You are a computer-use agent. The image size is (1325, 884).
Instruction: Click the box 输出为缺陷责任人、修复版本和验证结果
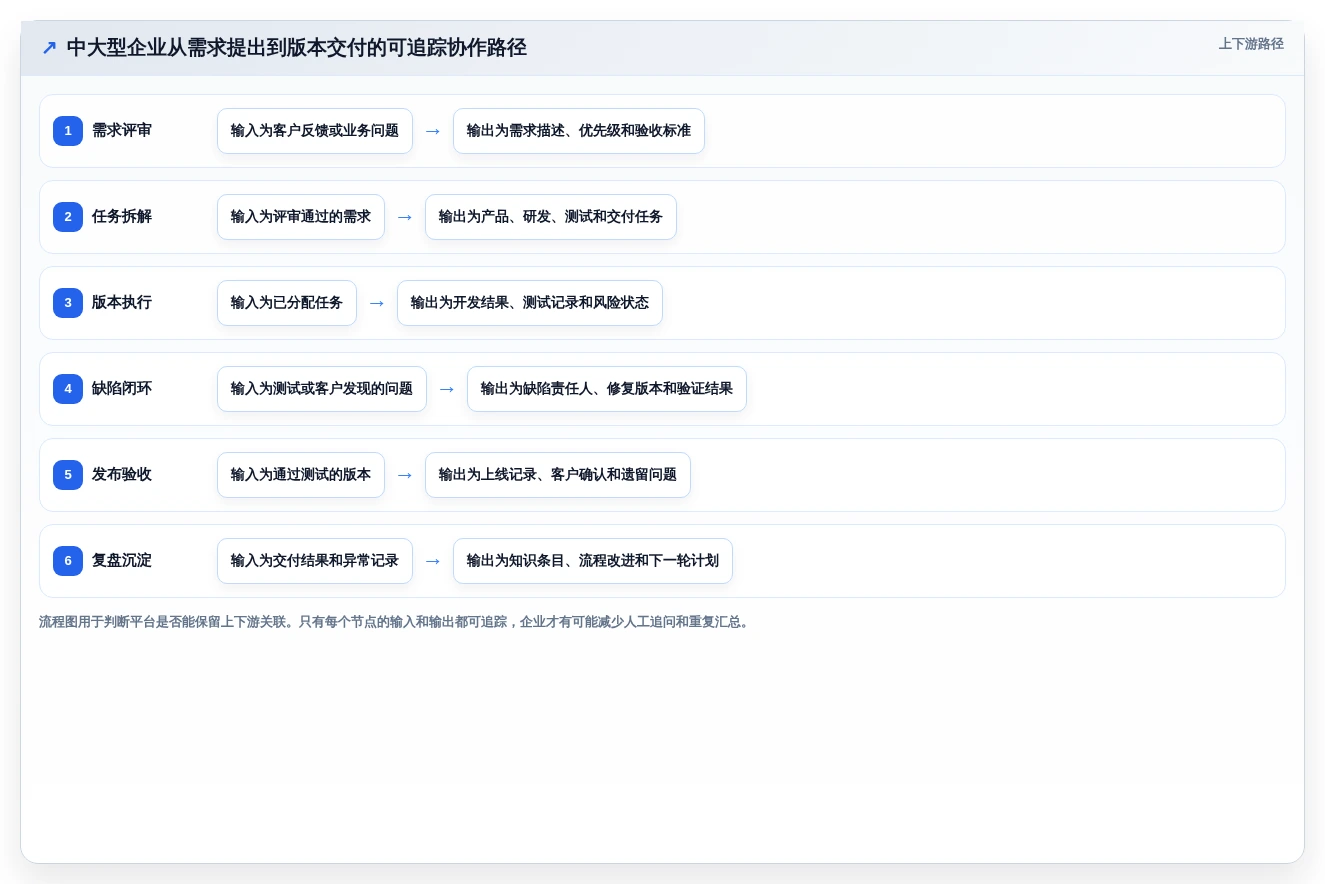click(x=607, y=389)
